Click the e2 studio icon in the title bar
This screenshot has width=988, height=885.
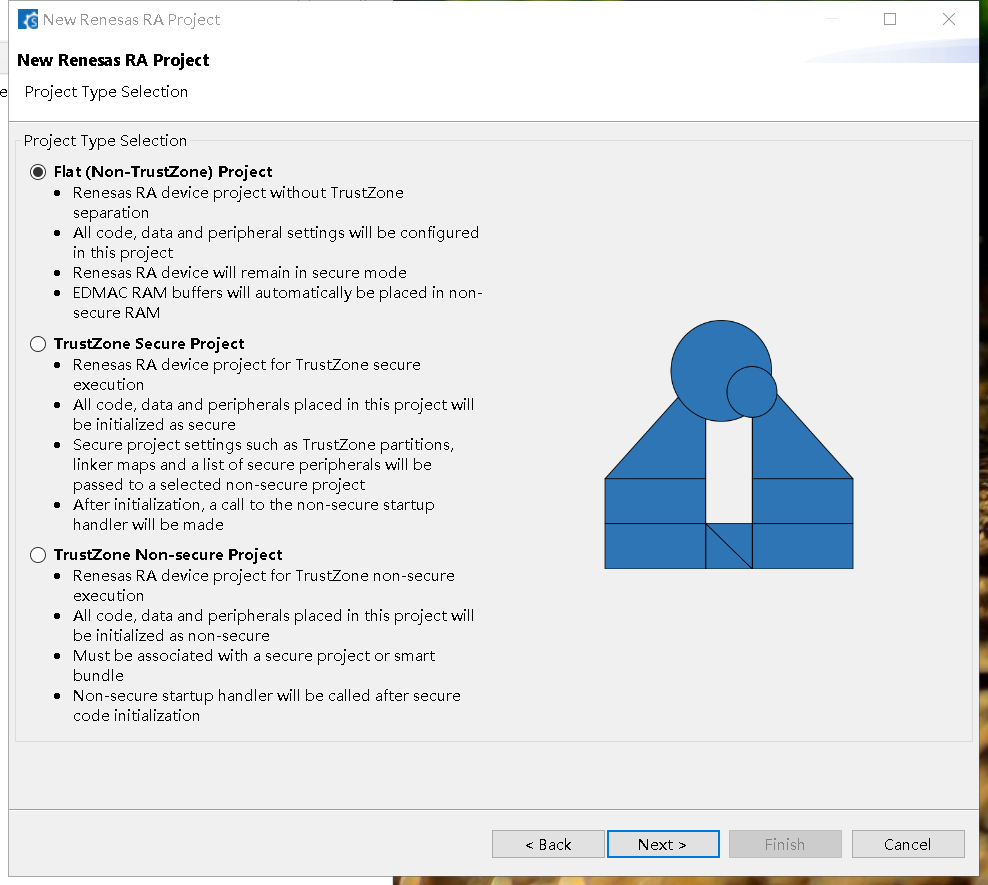28,20
